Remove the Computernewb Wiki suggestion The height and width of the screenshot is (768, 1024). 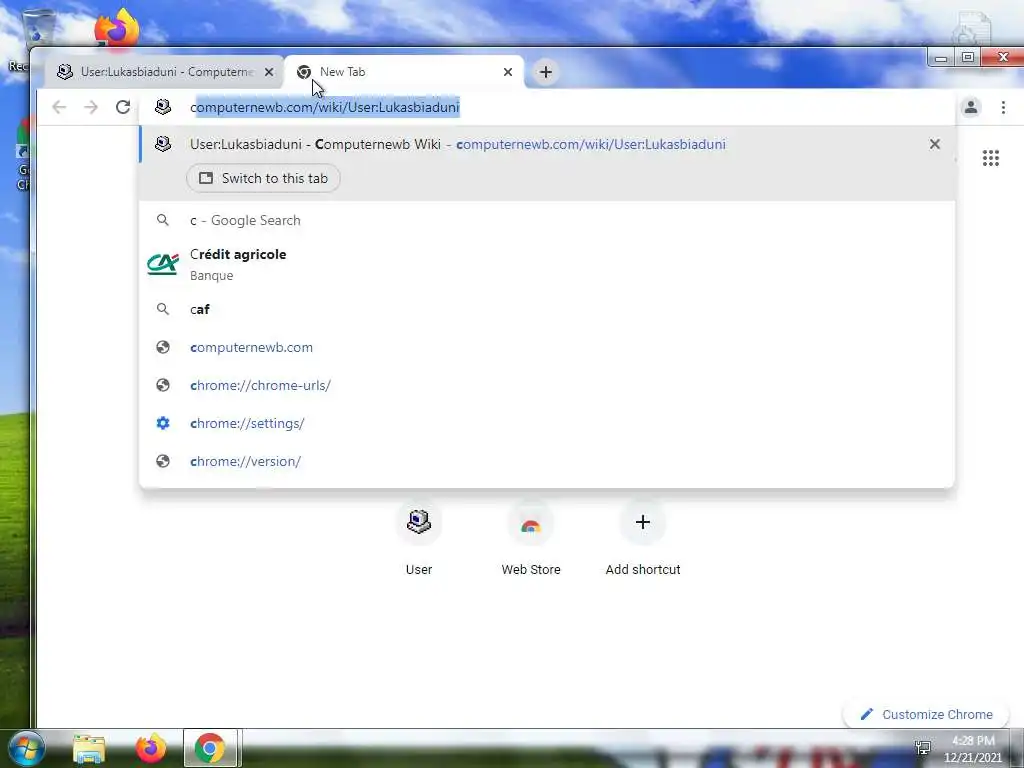(x=935, y=144)
